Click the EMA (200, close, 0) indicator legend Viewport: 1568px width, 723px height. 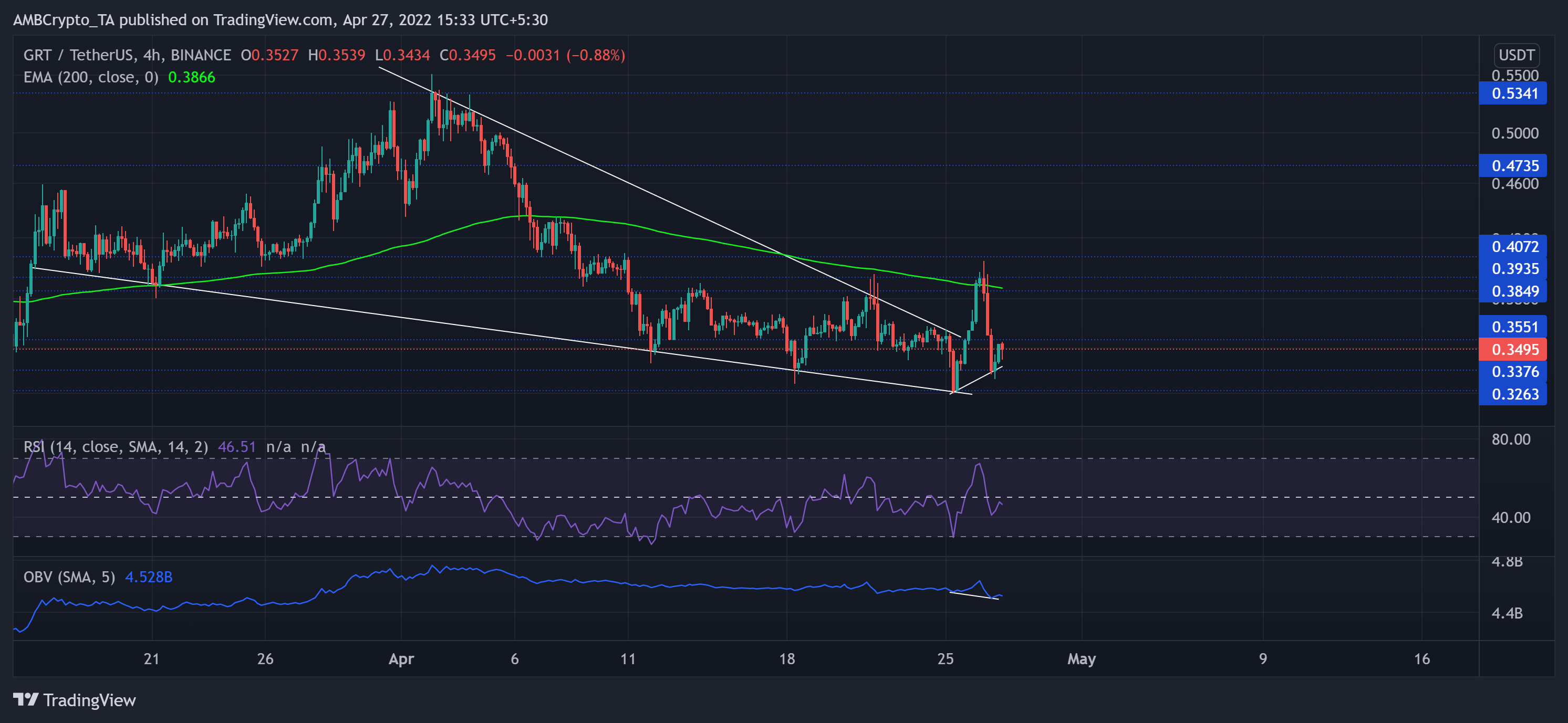91,77
